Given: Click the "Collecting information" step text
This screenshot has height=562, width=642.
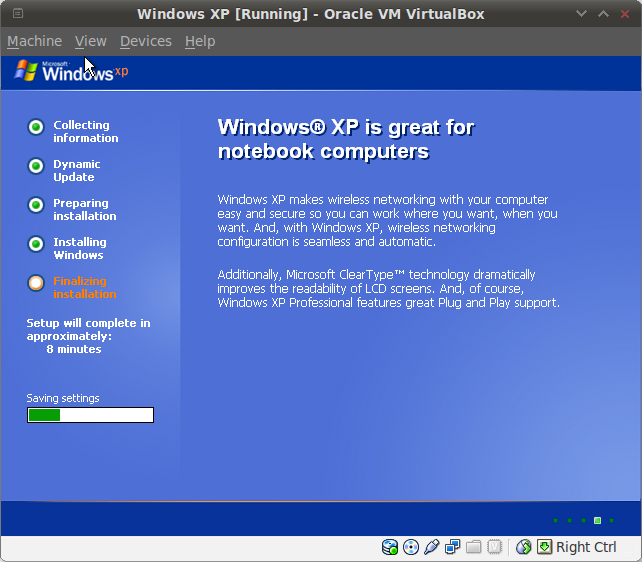Looking at the screenshot, I should pyautogui.click(x=86, y=131).
